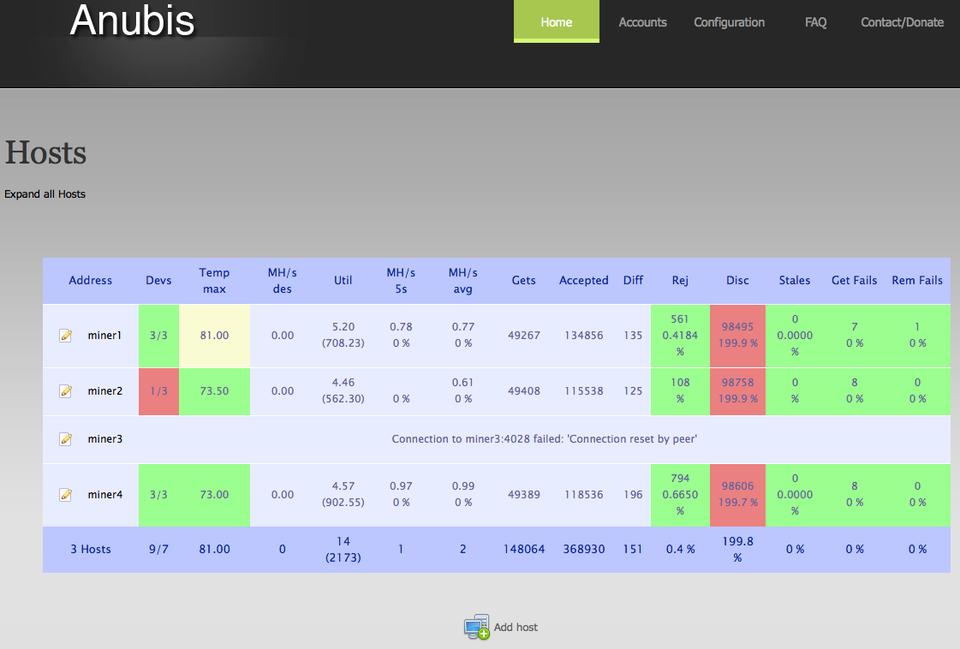
Task: Click the edit icon for miner2
Action: point(66,391)
